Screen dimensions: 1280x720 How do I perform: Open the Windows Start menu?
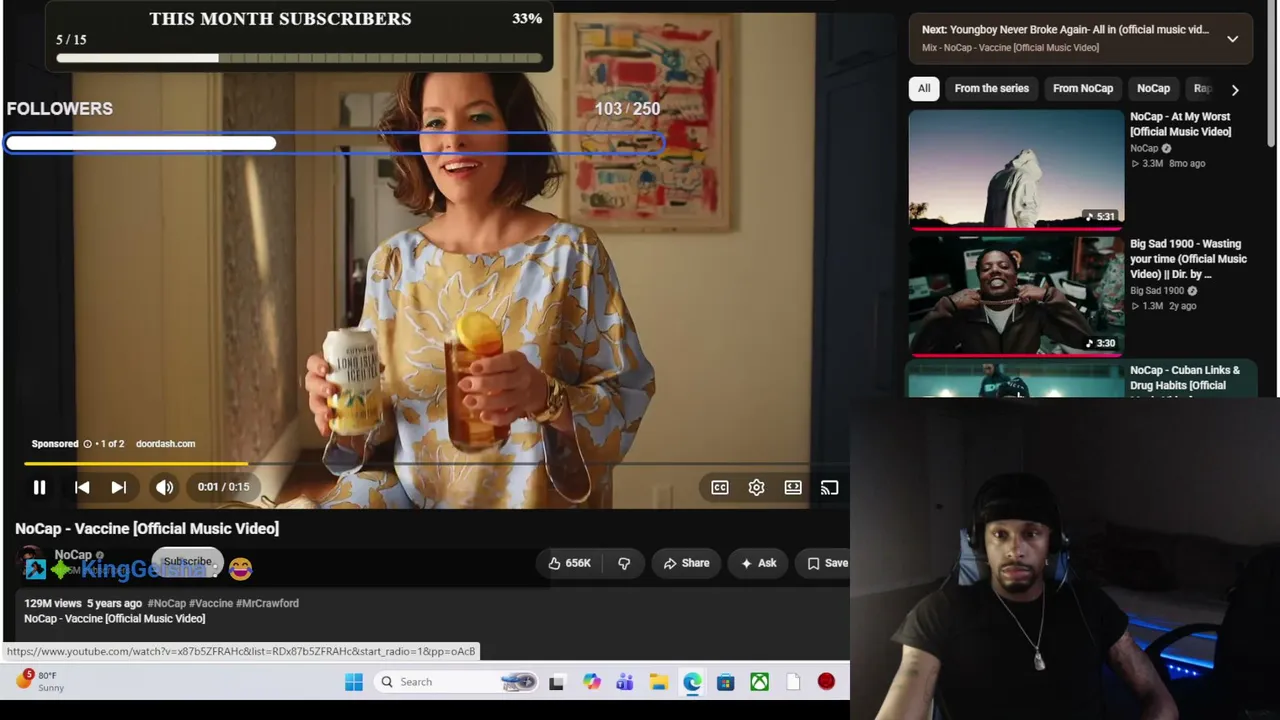pos(354,682)
